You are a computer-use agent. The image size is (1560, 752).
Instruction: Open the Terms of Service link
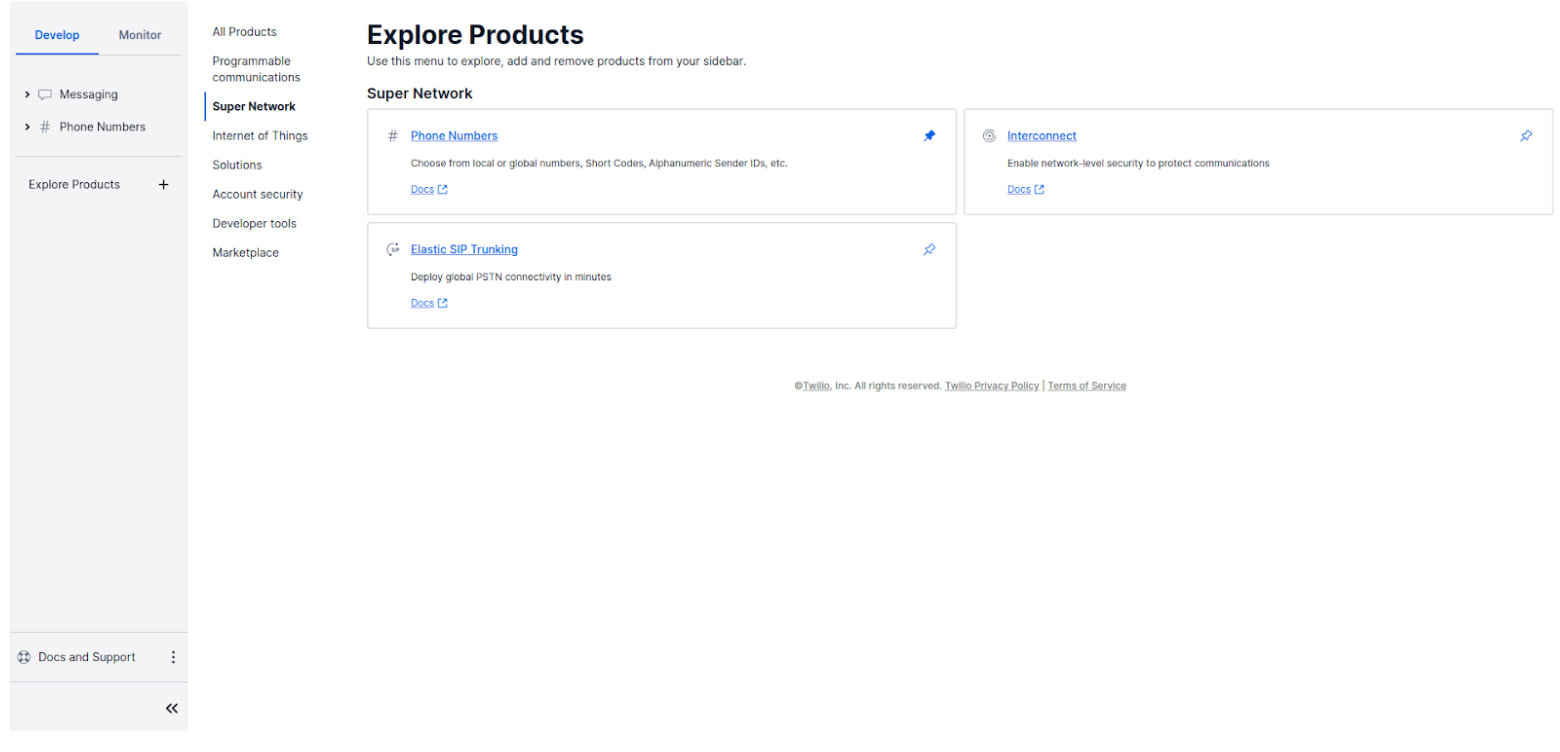[1087, 386]
